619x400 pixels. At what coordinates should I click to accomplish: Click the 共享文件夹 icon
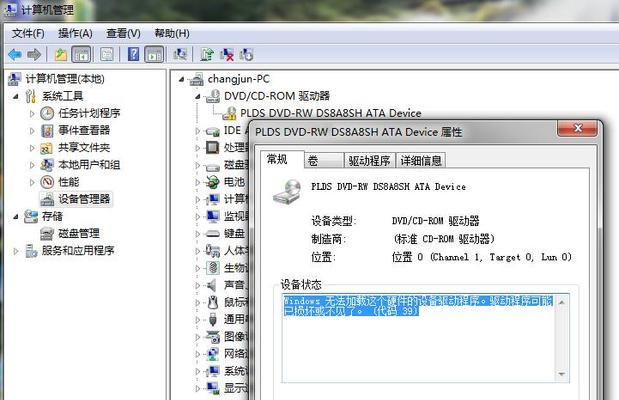click(x=47, y=148)
